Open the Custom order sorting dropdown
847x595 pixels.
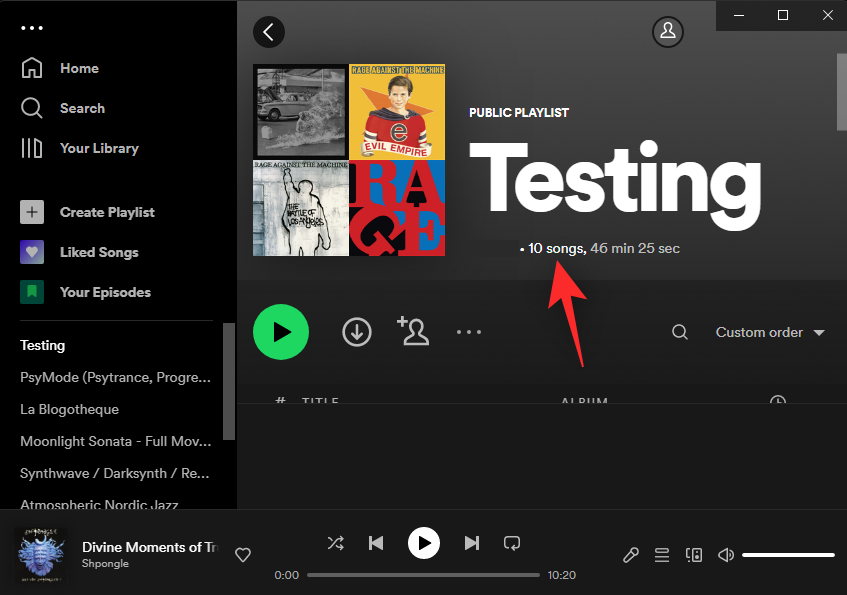[769, 331]
